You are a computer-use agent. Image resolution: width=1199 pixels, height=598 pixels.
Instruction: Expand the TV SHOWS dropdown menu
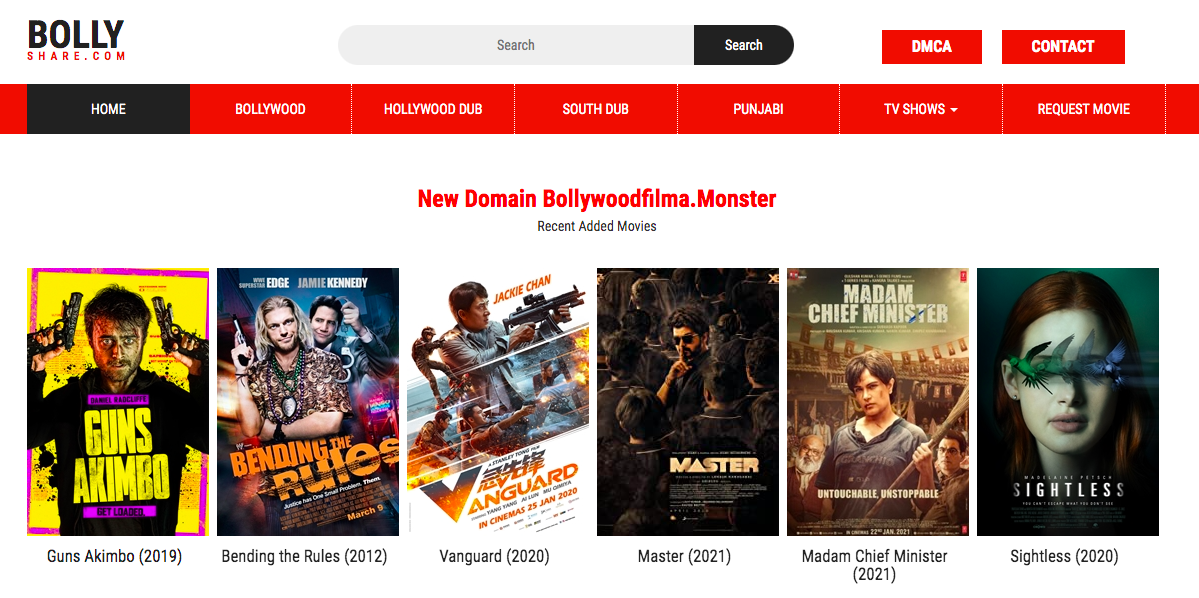click(921, 109)
